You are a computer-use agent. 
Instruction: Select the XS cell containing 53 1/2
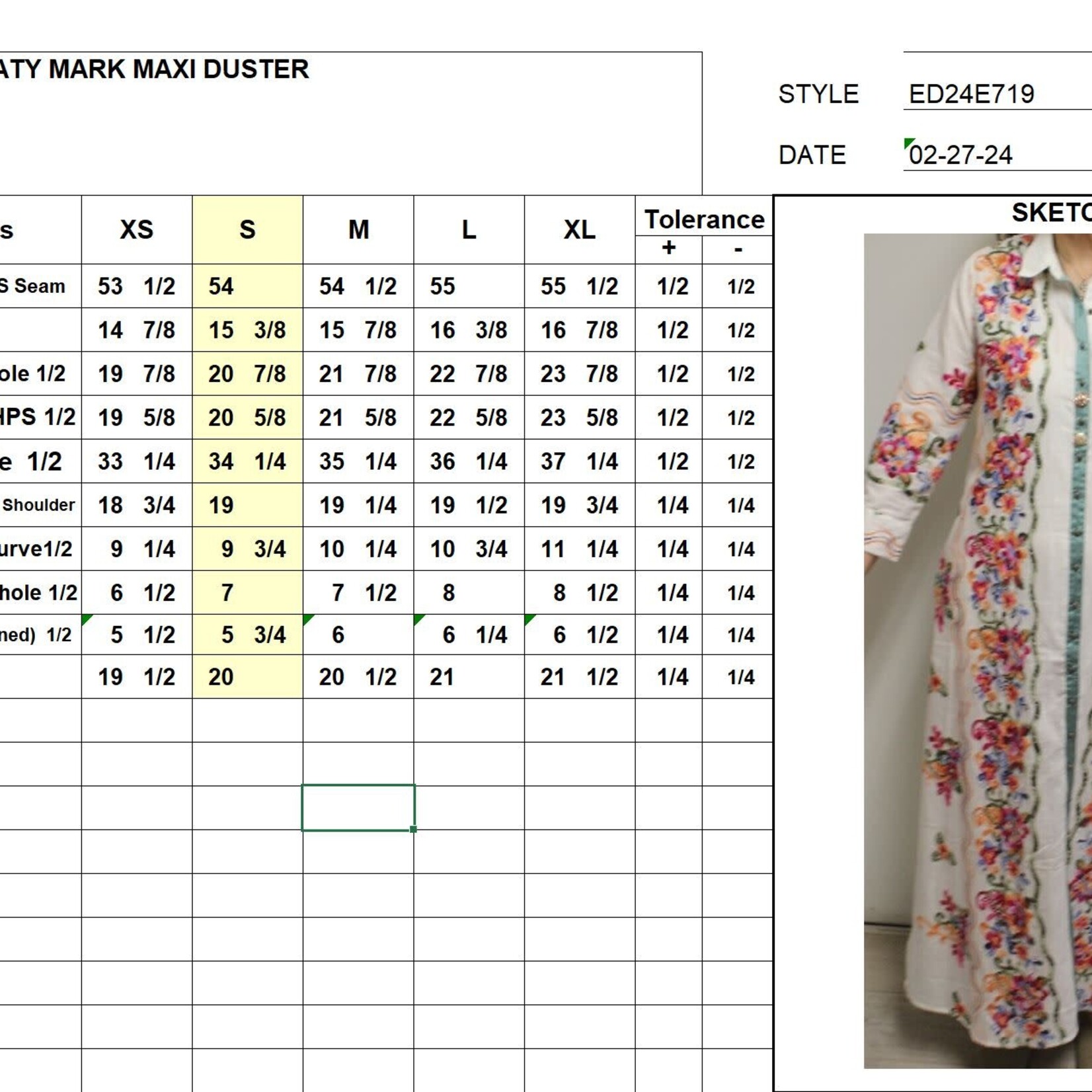pyautogui.click(x=137, y=286)
